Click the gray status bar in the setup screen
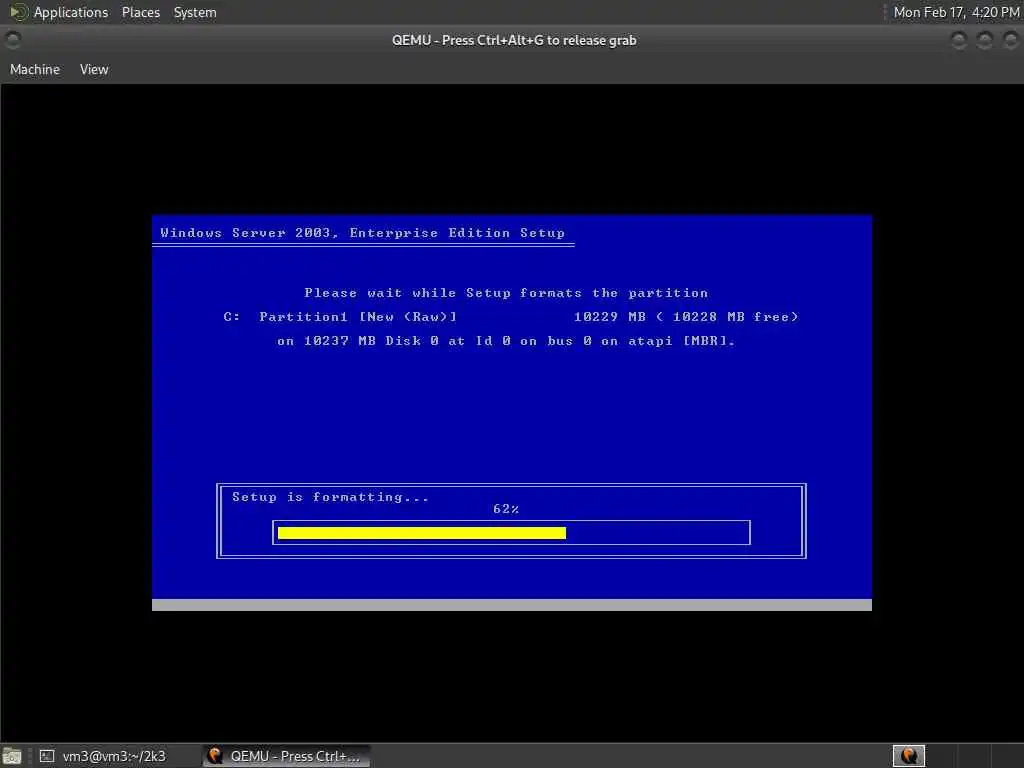The height and width of the screenshot is (768, 1024). pos(511,605)
